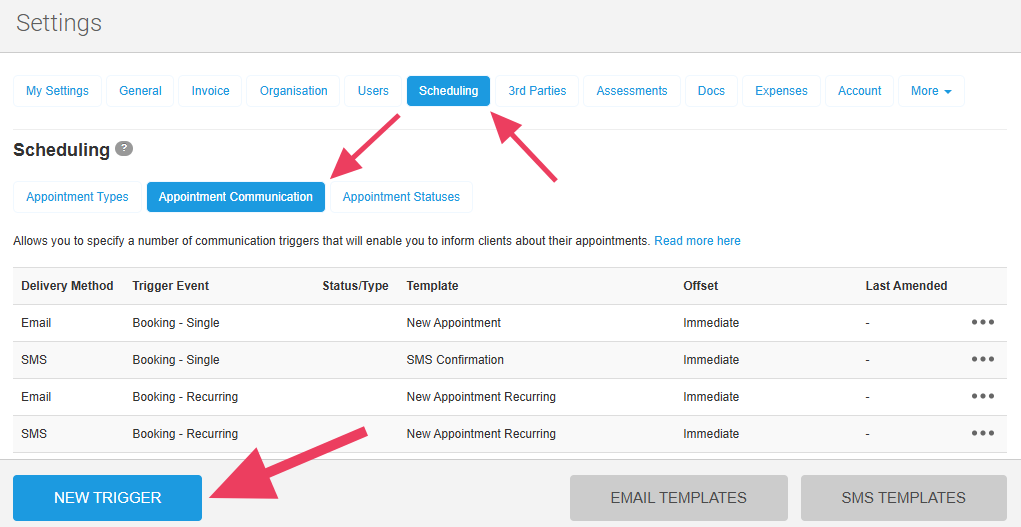Click Booking - Recurring in the SMS row
The width and height of the screenshot is (1021, 527).
coord(185,434)
